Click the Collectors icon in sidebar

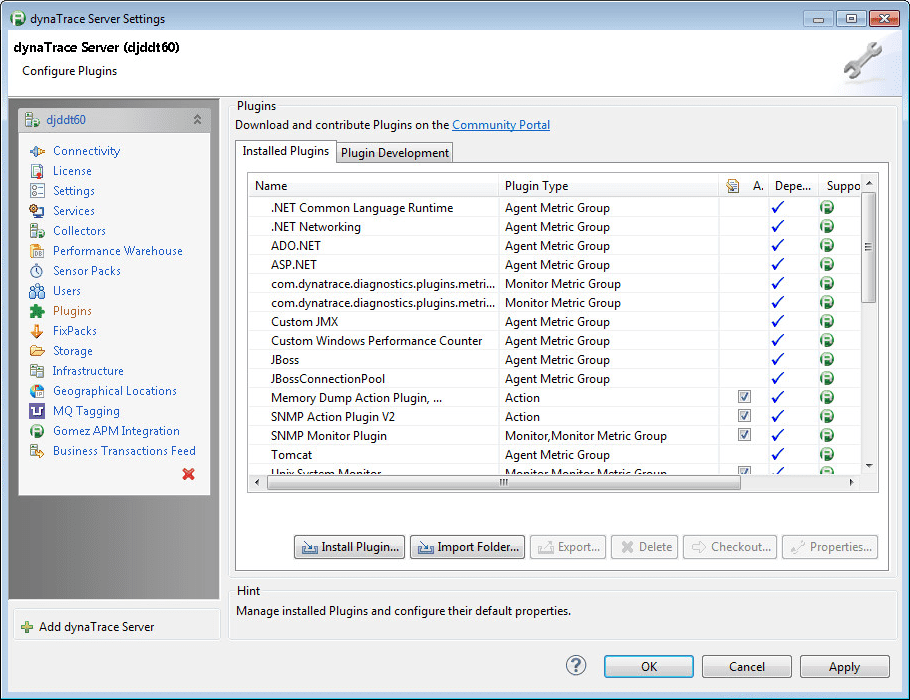pyautogui.click(x=37, y=231)
